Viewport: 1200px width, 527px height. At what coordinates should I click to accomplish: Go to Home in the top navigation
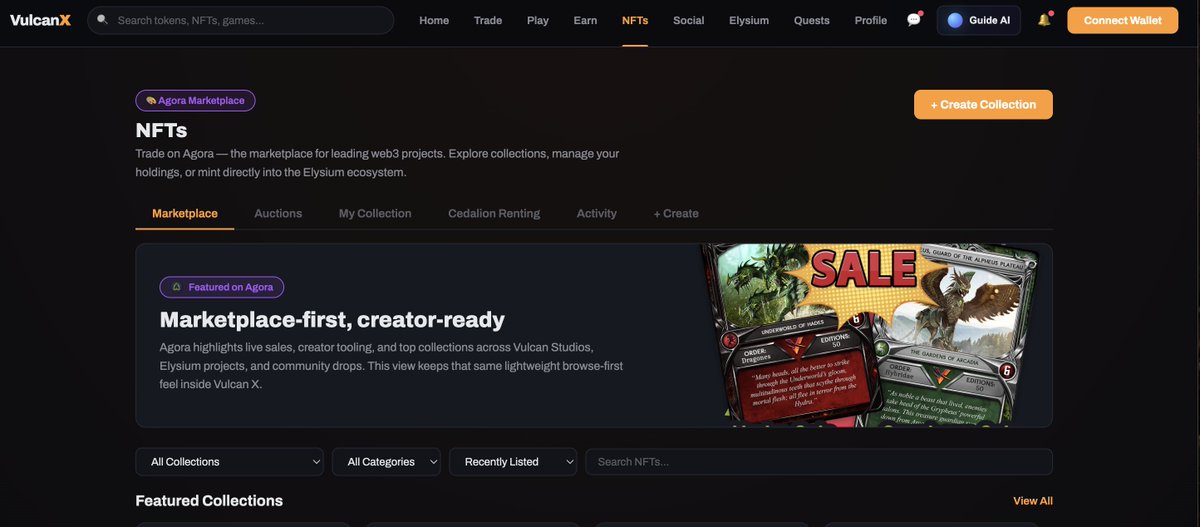coord(434,20)
